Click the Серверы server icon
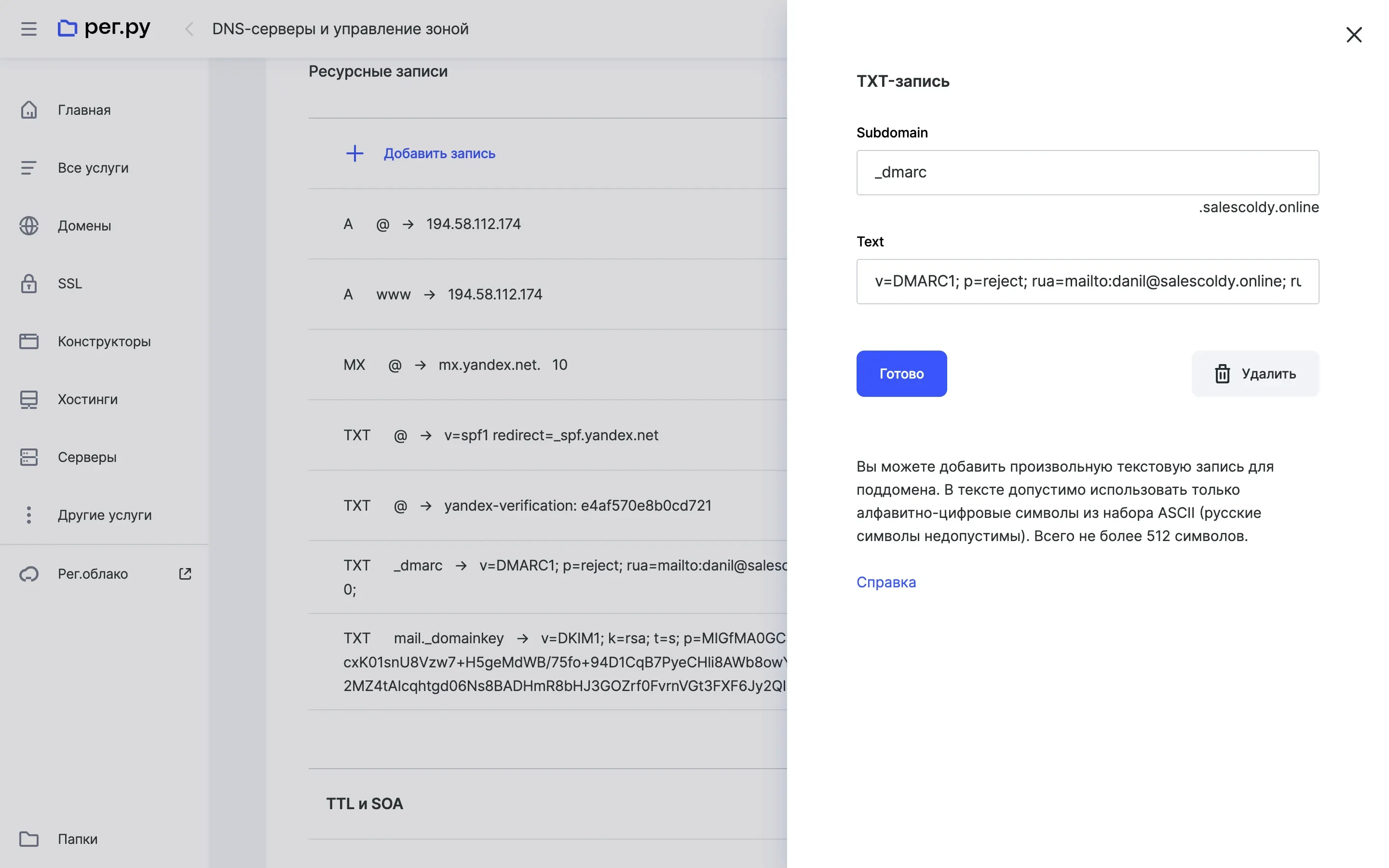 [29, 457]
